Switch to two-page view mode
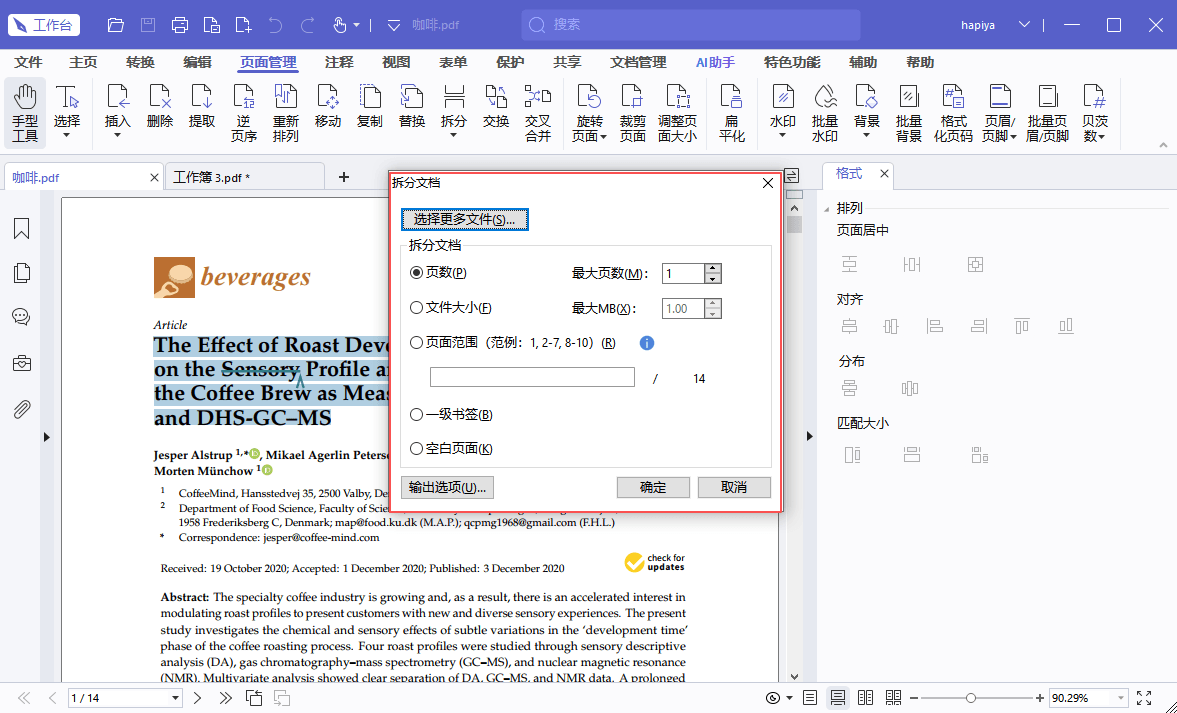This screenshot has height=713, width=1177. (x=865, y=698)
